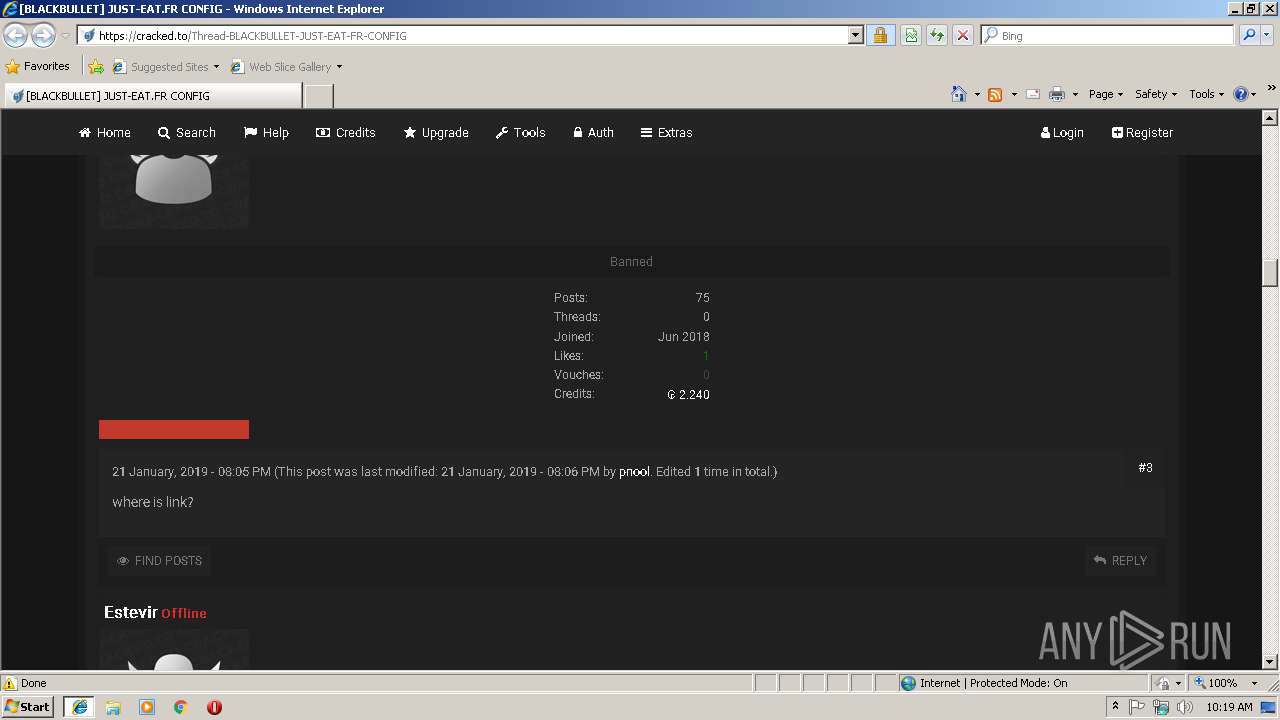Open the #3 post permalink
This screenshot has width=1280, height=720.
point(1146,467)
